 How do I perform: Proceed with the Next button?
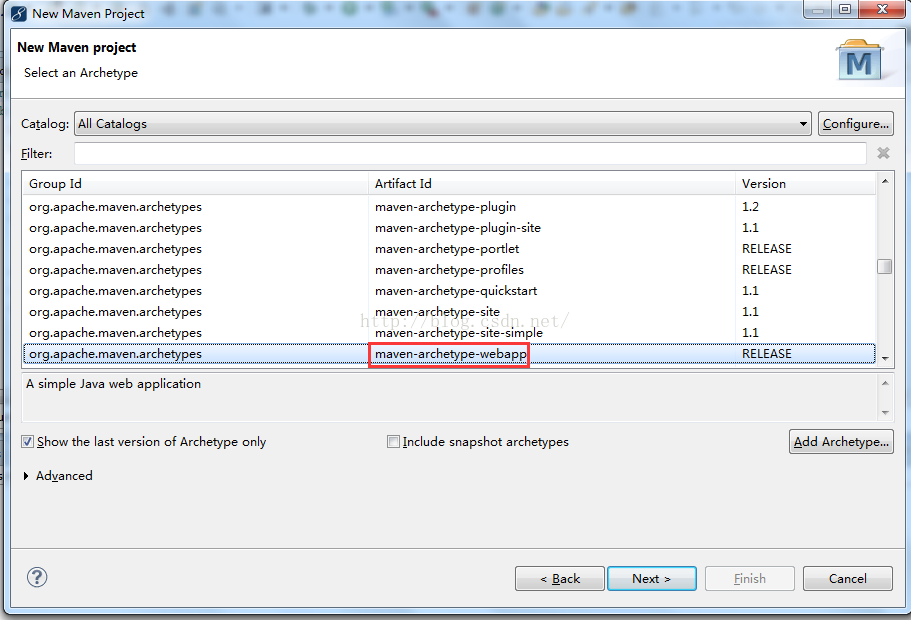click(651, 579)
